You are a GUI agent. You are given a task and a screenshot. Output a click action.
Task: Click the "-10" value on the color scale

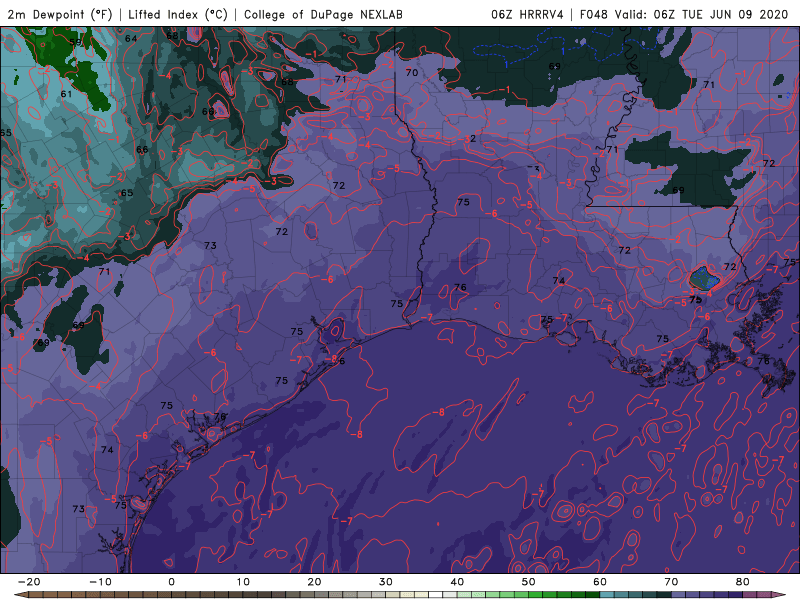[100, 582]
